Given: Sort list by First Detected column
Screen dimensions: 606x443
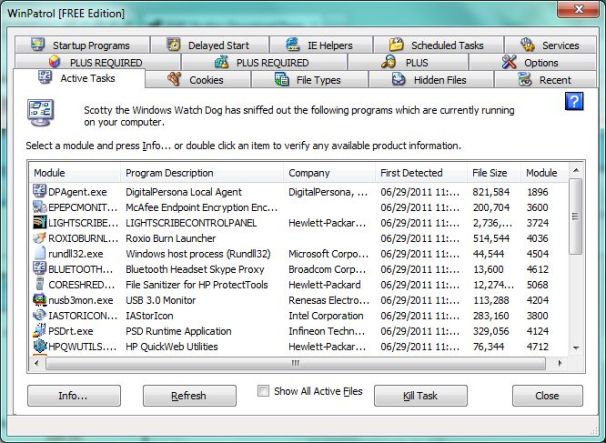Looking at the screenshot, I should [x=421, y=172].
